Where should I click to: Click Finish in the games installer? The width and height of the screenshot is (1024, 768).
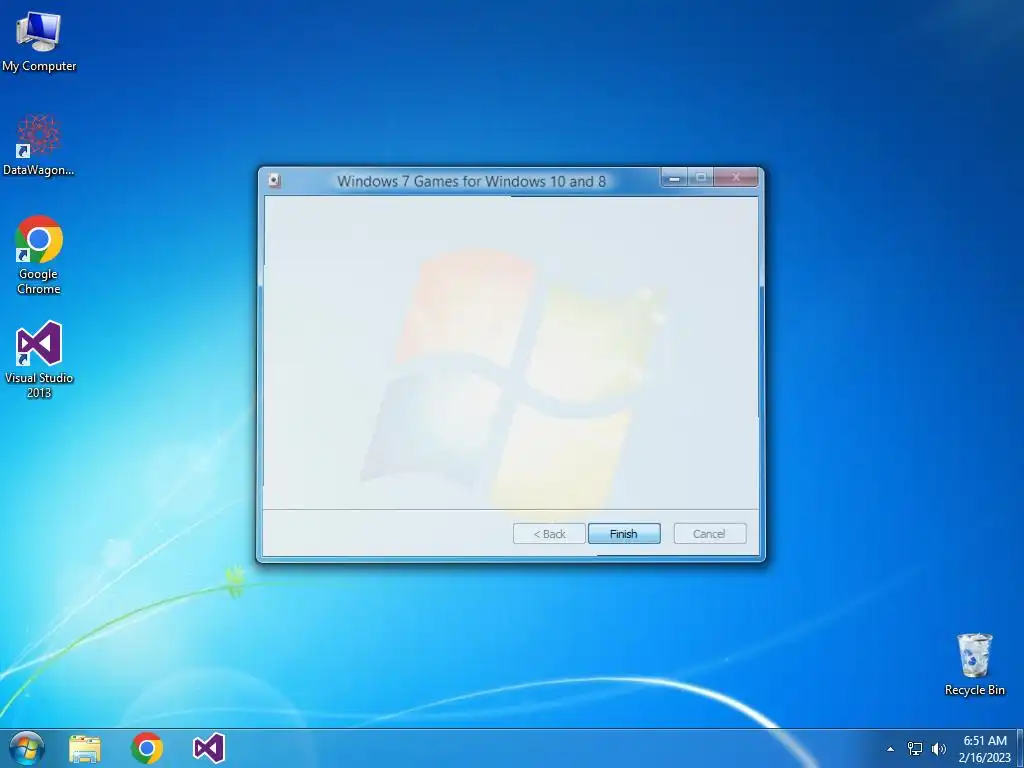coord(624,534)
